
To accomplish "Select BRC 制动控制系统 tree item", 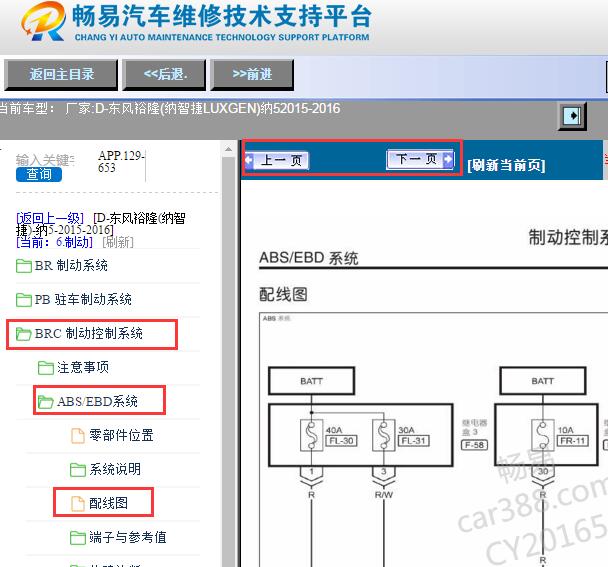I will (88, 334).
